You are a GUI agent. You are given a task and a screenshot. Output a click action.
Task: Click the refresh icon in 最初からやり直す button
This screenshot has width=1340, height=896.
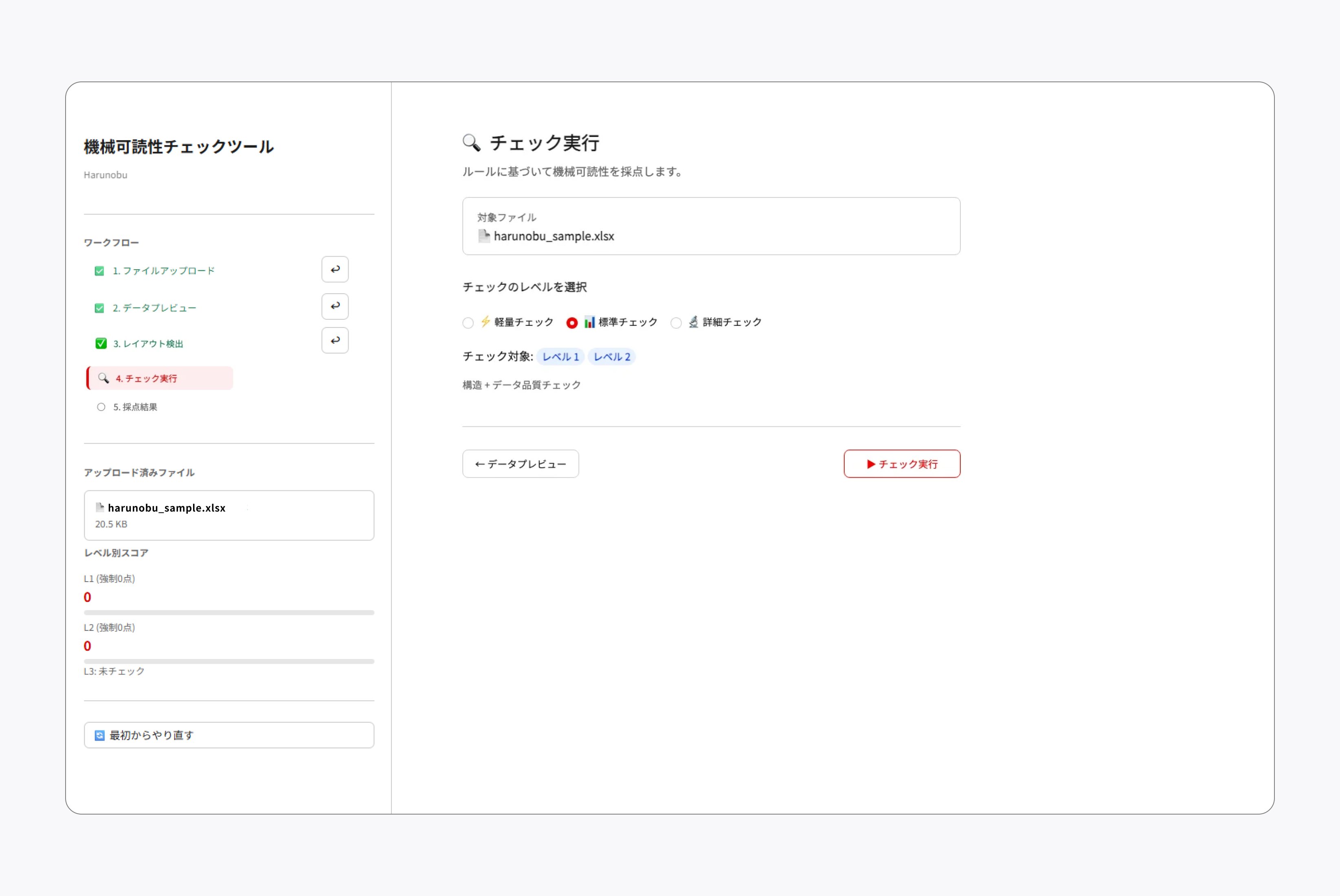click(99, 736)
